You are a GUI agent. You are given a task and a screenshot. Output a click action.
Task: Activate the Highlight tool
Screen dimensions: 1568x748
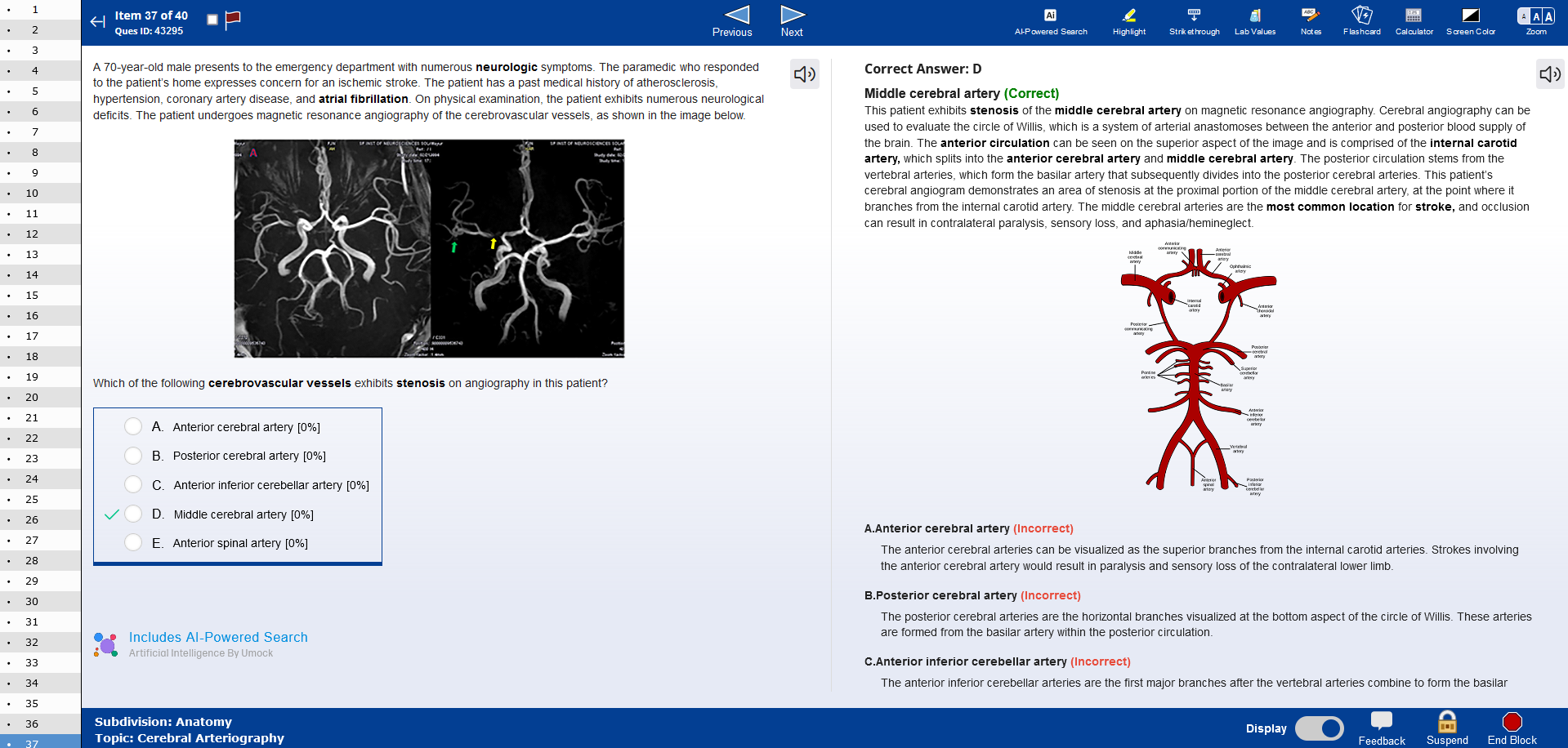1129,22
